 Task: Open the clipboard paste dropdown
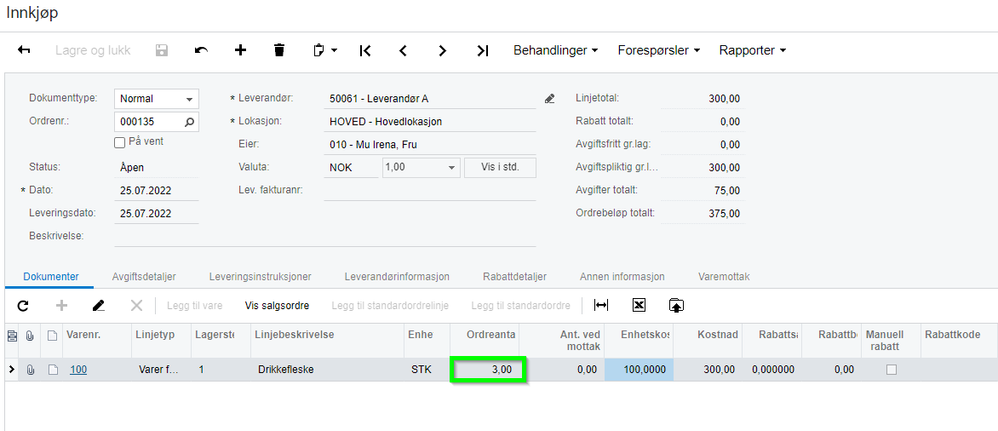click(x=325, y=50)
